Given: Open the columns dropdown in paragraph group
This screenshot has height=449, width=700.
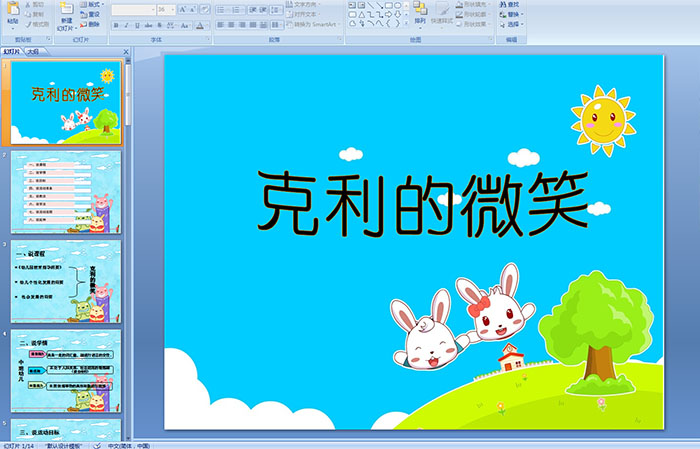Looking at the screenshot, I should (x=276, y=25).
